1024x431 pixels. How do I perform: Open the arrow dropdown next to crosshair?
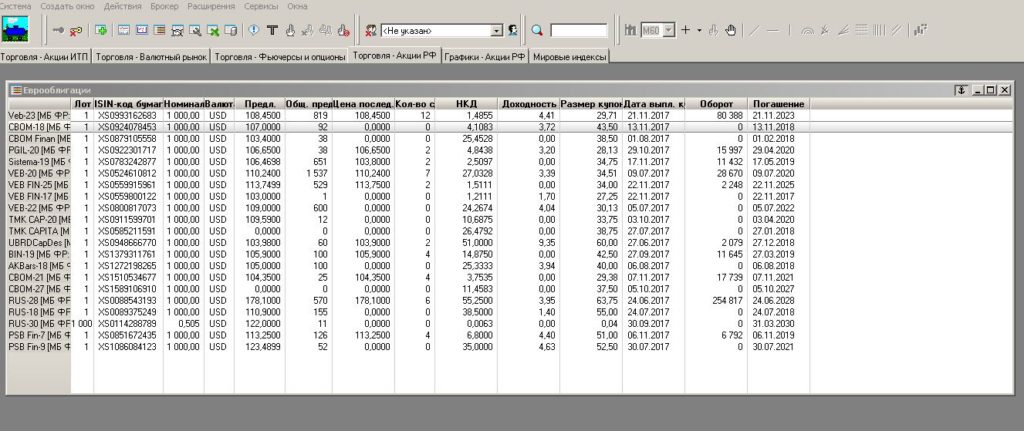pos(699,30)
